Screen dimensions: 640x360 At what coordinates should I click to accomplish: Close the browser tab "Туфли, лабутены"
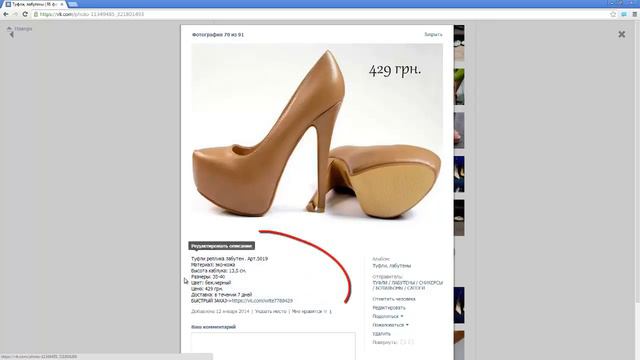(x=62, y=4)
